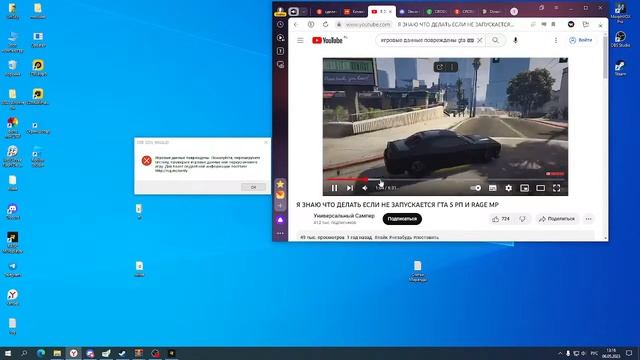Image resolution: width=640 pixels, height=360 pixels.
Task: Open taskbar search magnifier
Action: click(x=24, y=353)
